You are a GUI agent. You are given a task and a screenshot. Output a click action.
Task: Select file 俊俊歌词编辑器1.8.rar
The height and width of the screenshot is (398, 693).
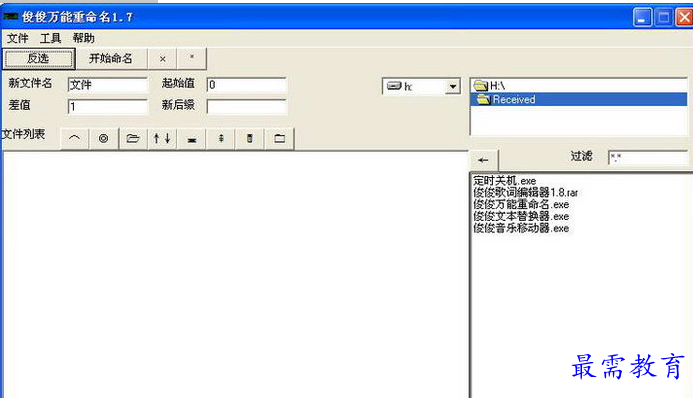(x=525, y=193)
